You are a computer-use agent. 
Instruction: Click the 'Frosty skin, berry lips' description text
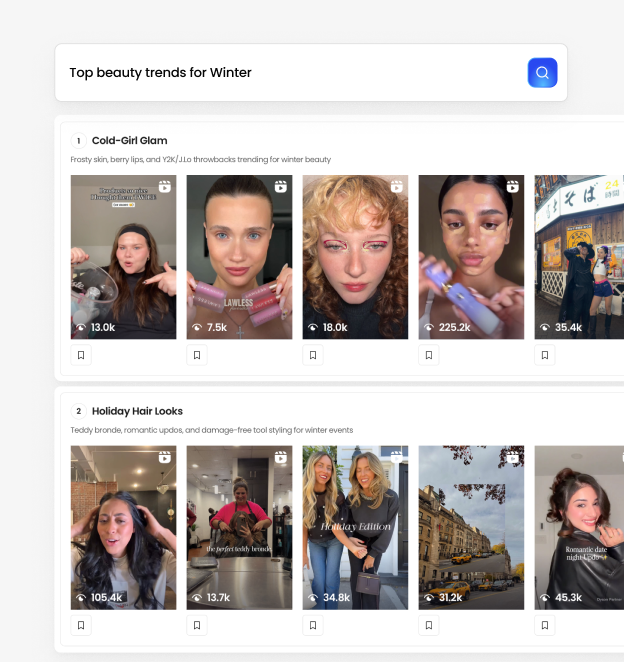[x=201, y=160]
